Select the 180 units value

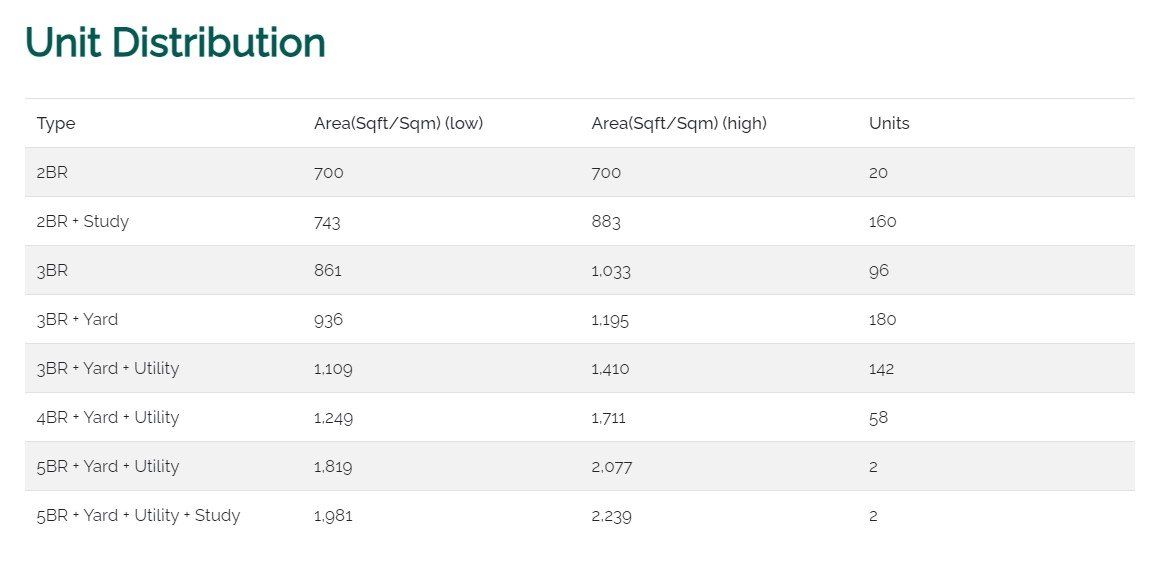[882, 320]
